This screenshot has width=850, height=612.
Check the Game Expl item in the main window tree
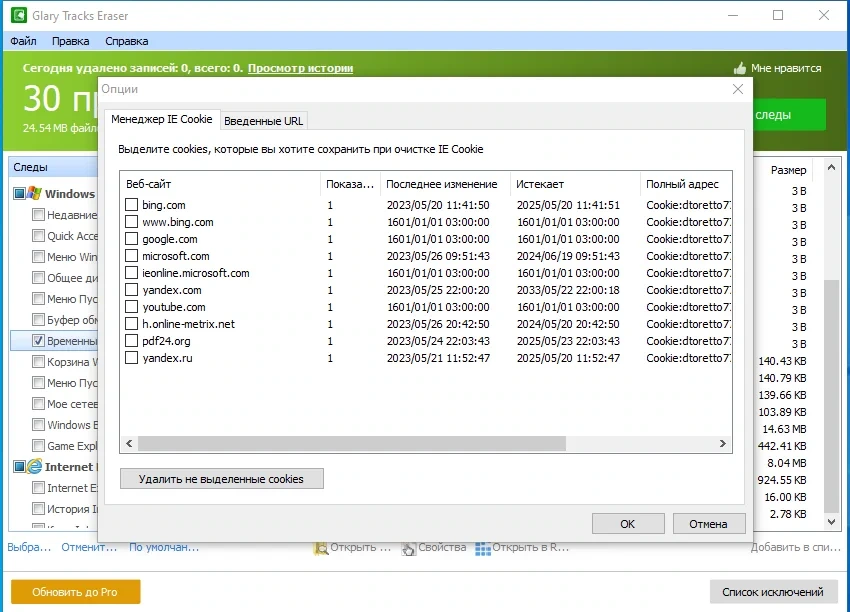(x=38, y=446)
